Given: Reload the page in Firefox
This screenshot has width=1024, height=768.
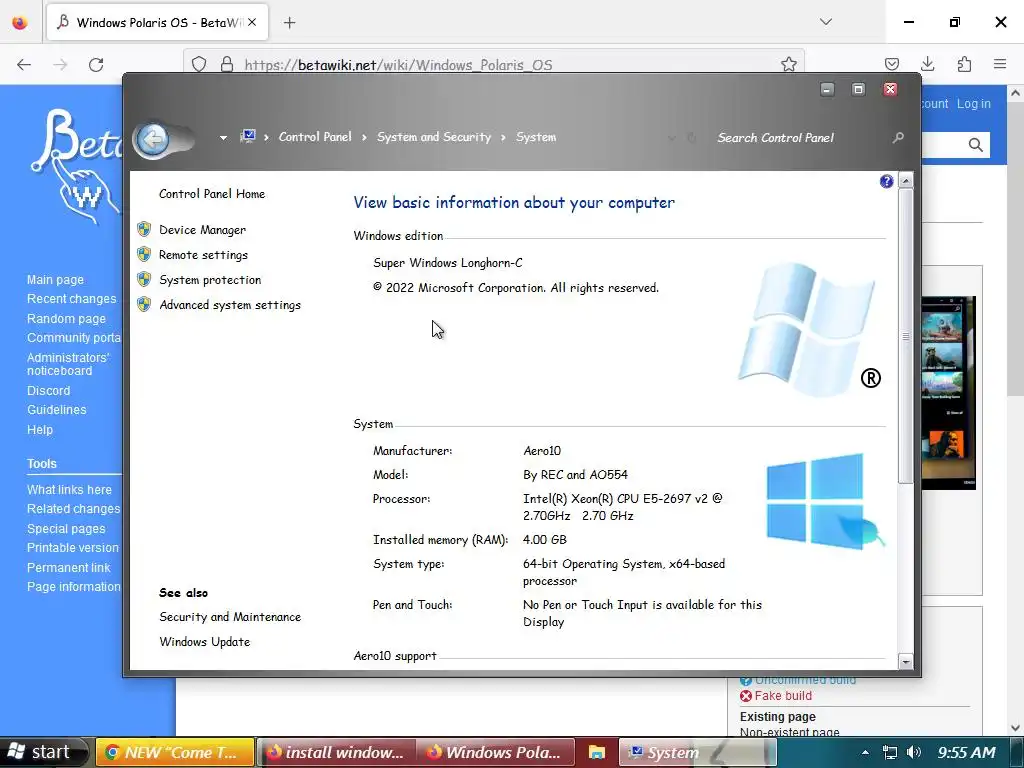Looking at the screenshot, I should 96,65.
